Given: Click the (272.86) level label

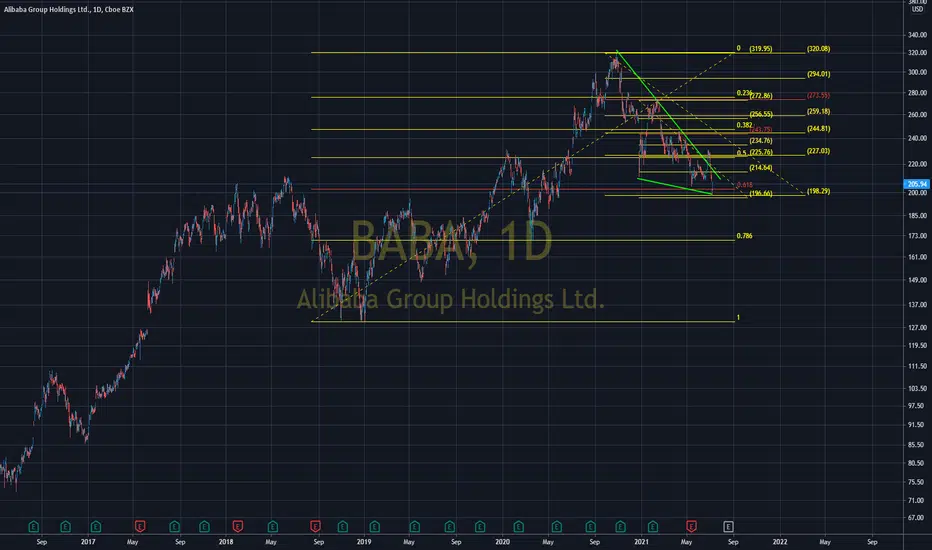Looking at the screenshot, I should pos(761,96).
